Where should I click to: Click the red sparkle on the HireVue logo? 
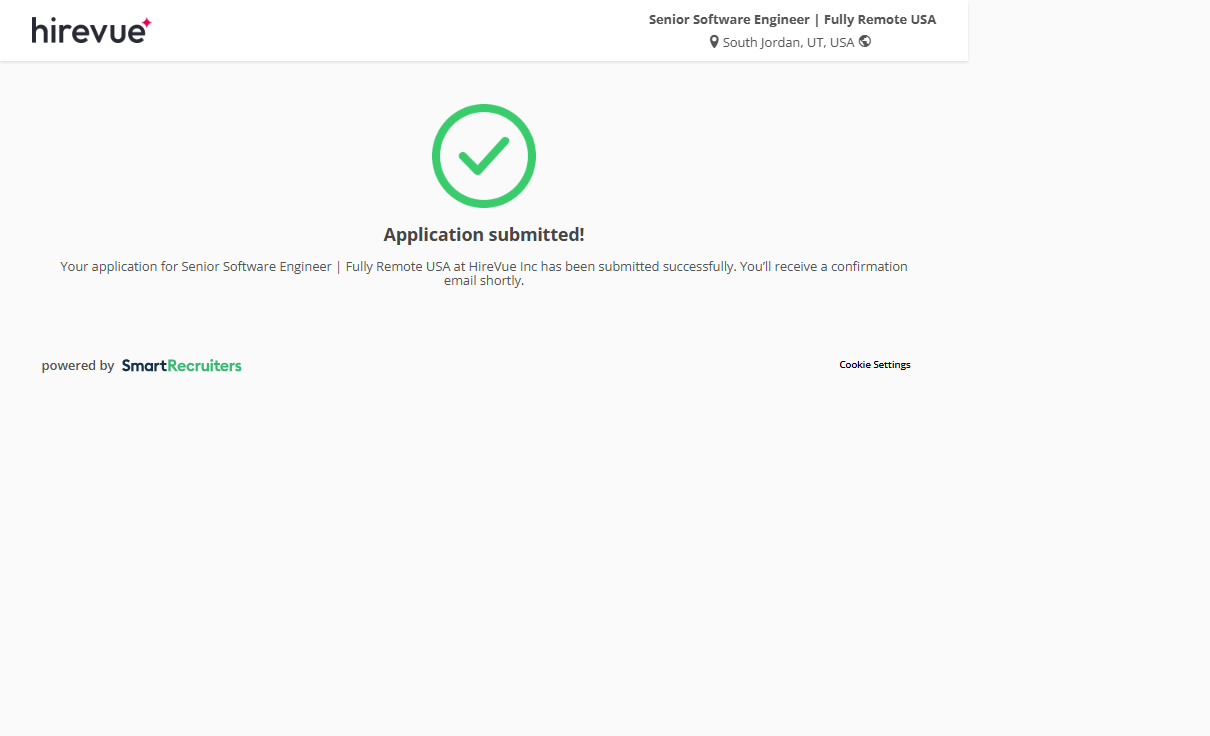tap(146, 22)
